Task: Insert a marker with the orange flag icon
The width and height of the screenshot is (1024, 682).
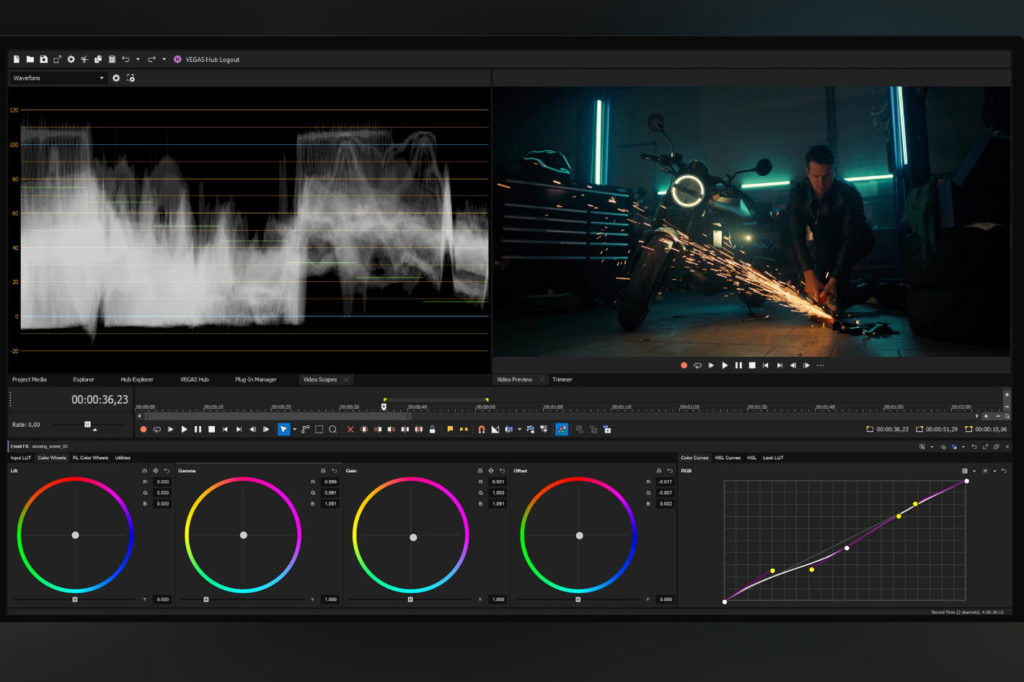Action: tap(450, 429)
